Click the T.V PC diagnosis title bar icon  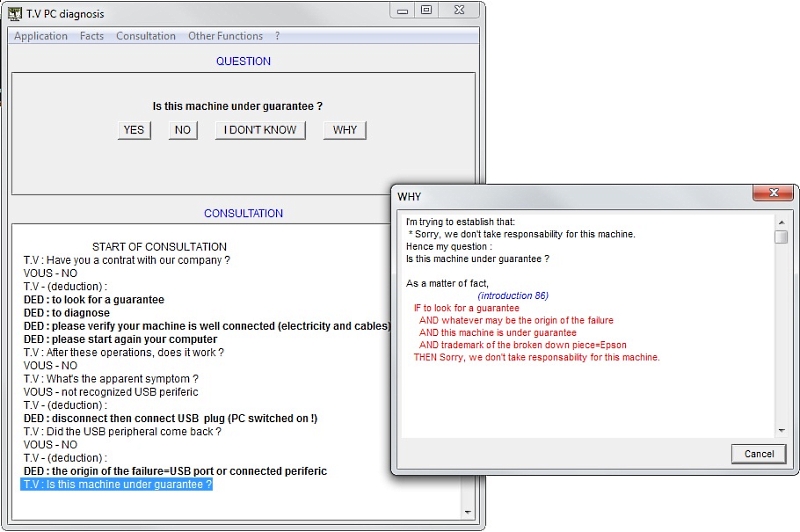pyautogui.click(x=15, y=13)
